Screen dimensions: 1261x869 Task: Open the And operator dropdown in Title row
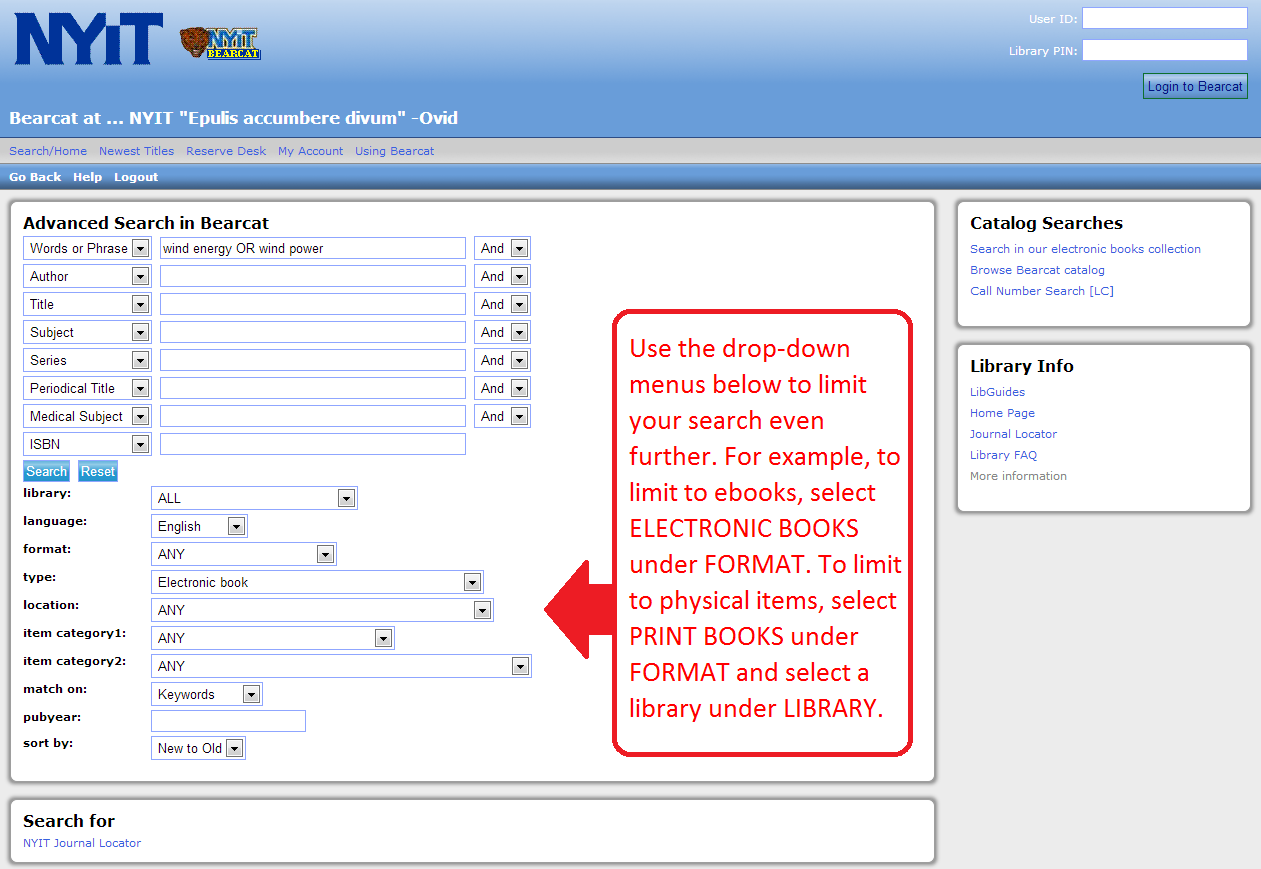click(x=502, y=304)
